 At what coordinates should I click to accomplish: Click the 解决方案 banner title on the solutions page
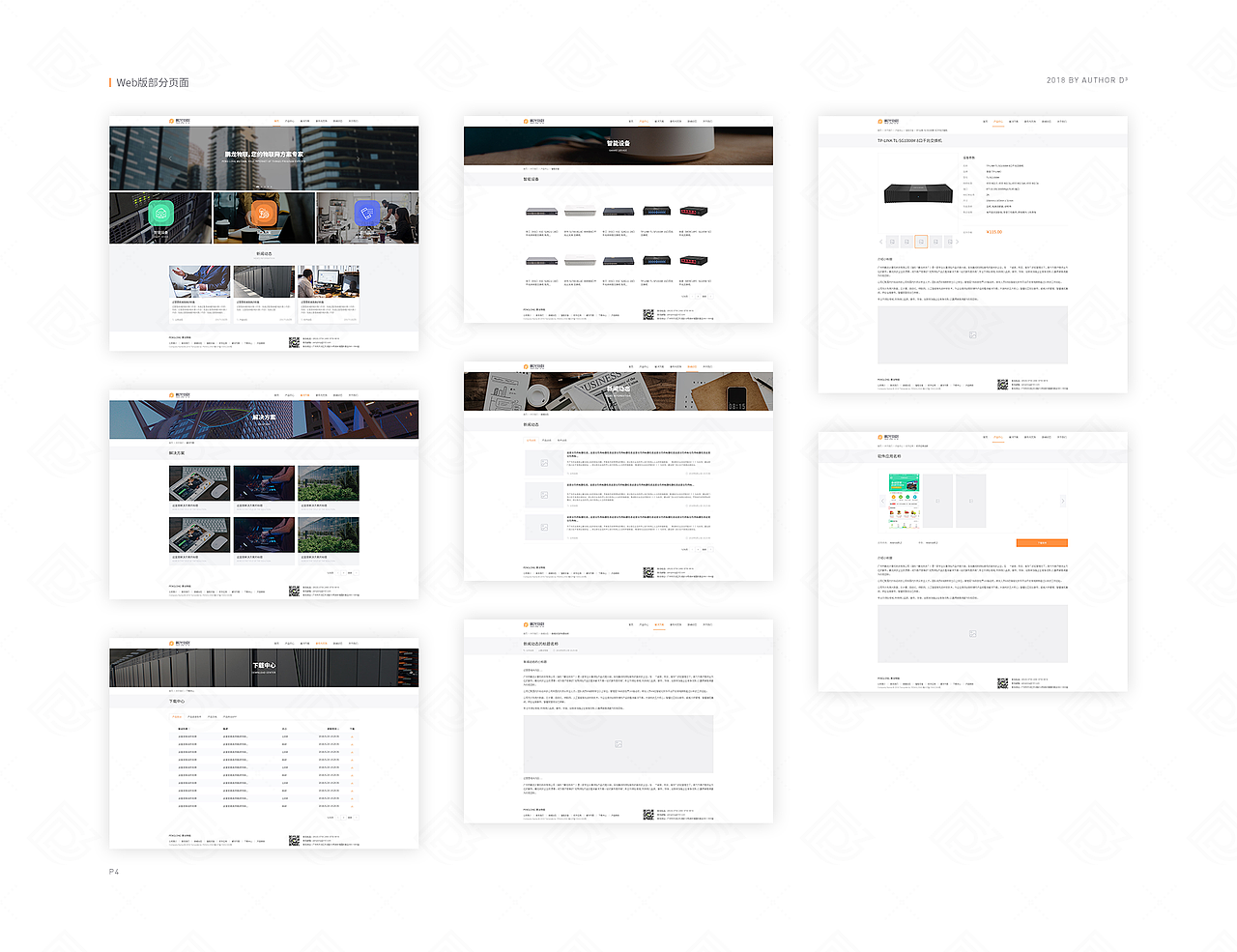pyautogui.click(x=264, y=418)
